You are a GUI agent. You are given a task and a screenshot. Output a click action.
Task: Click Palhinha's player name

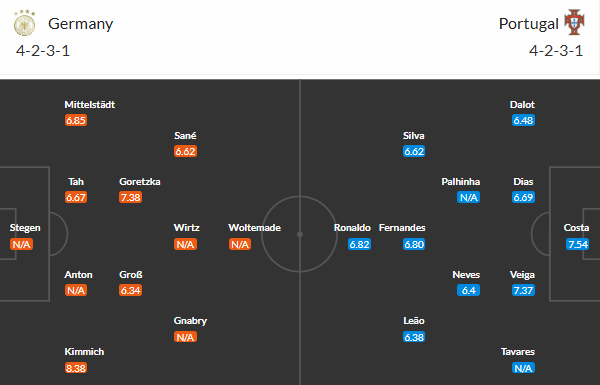(x=460, y=182)
